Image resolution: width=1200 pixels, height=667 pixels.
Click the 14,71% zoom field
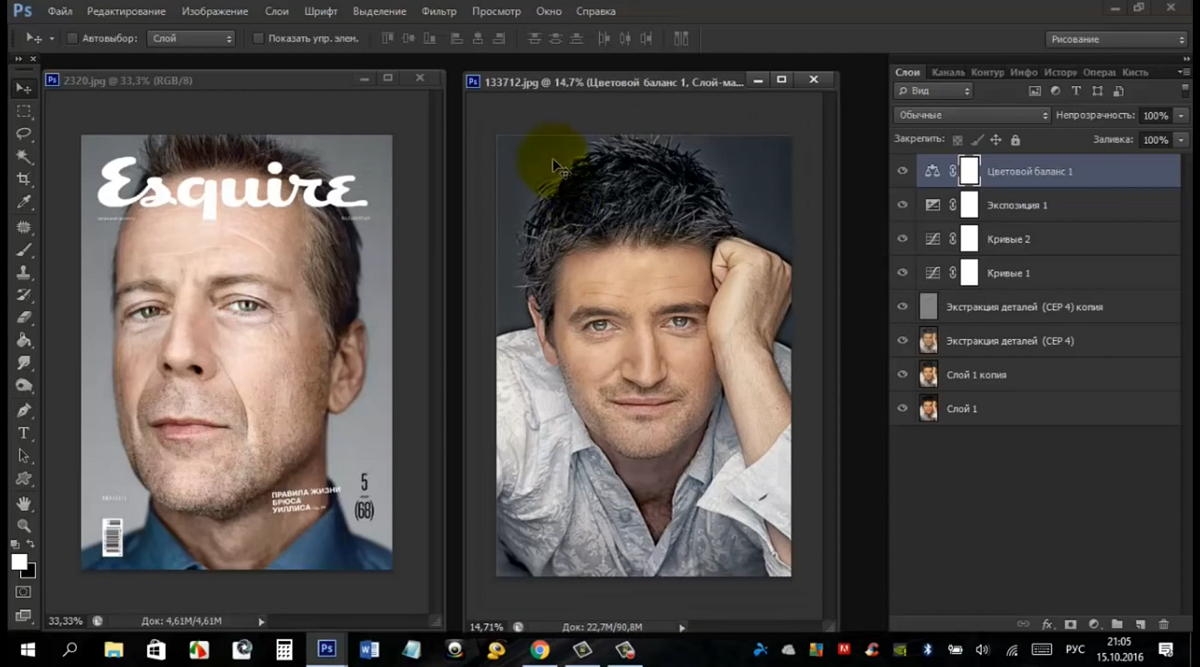[487, 627]
